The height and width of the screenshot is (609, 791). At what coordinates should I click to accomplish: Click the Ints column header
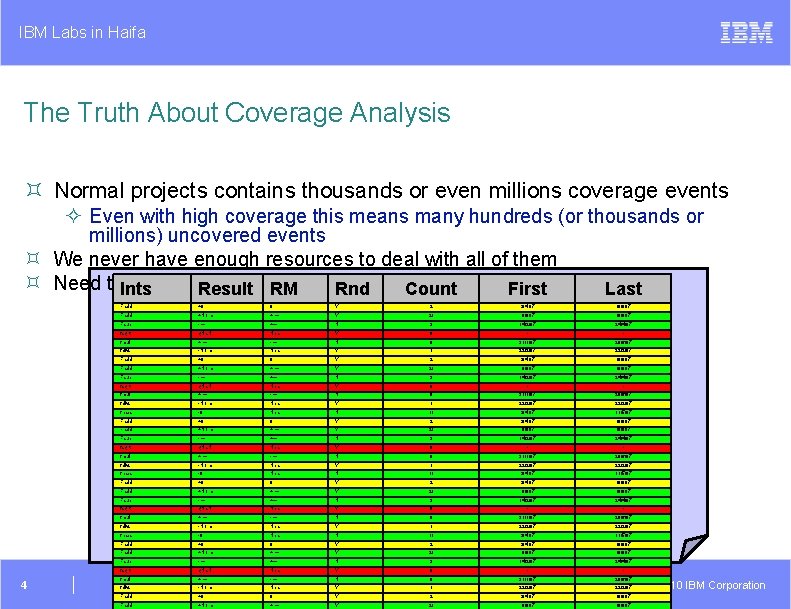point(152,289)
